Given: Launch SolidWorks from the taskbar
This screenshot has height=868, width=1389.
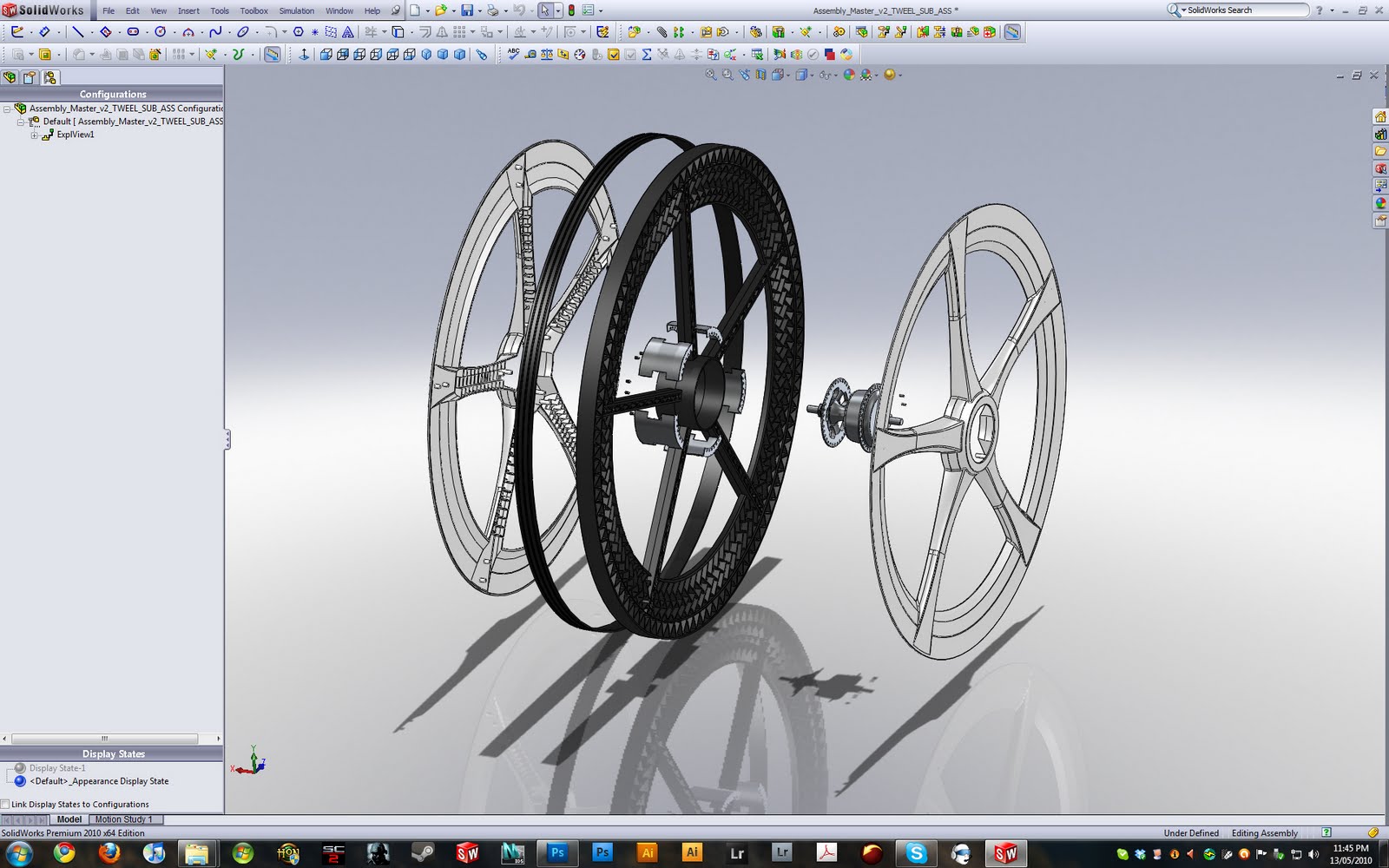Looking at the screenshot, I should (469, 852).
